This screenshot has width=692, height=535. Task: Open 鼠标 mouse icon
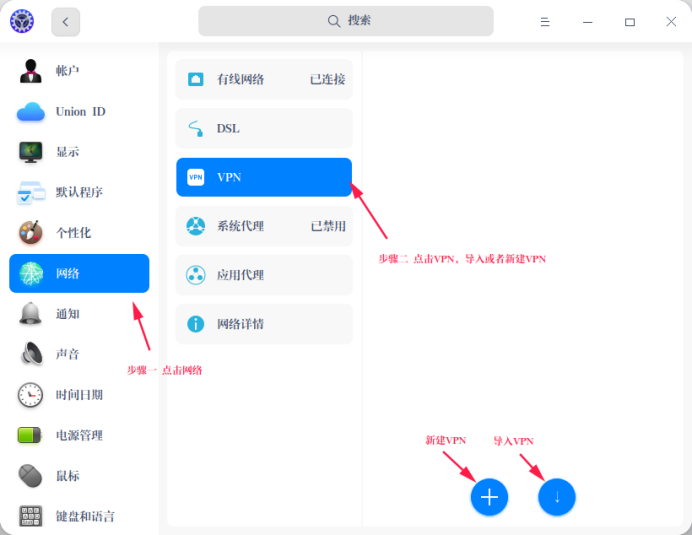pyautogui.click(x=30, y=475)
